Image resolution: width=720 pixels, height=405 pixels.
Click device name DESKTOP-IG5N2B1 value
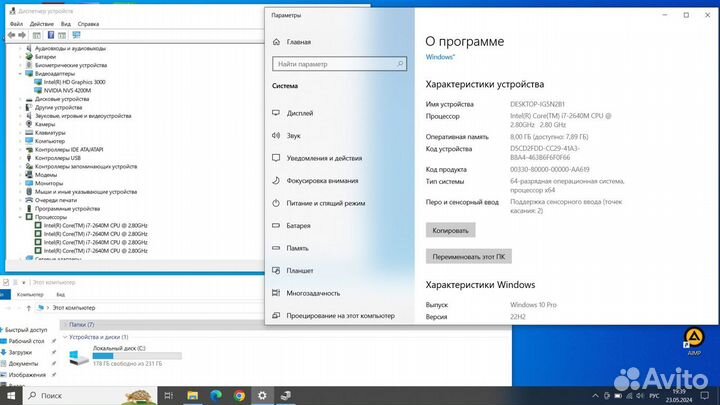(x=537, y=104)
